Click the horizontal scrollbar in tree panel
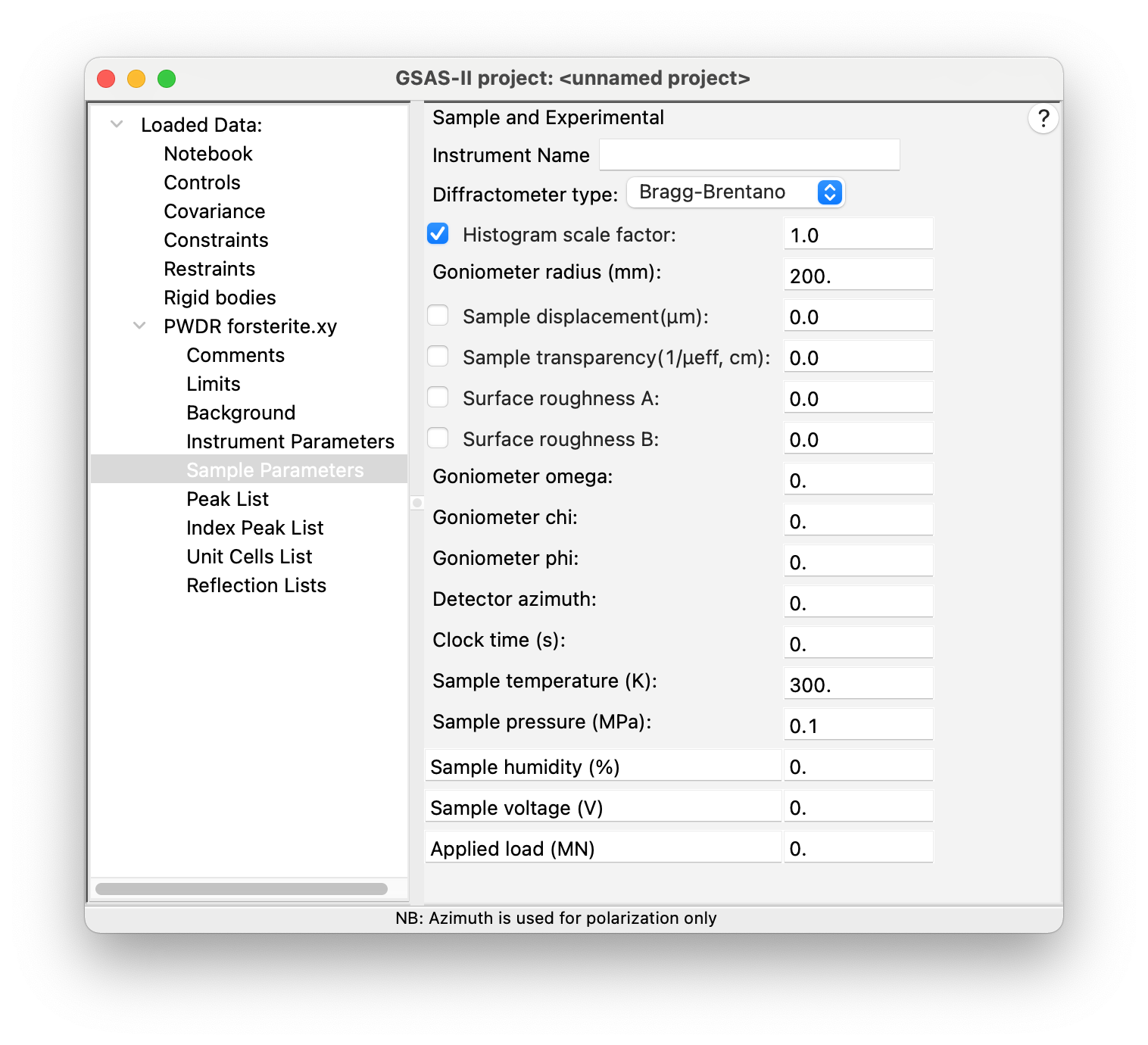The height and width of the screenshot is (1045, 1148). (242, 888)
